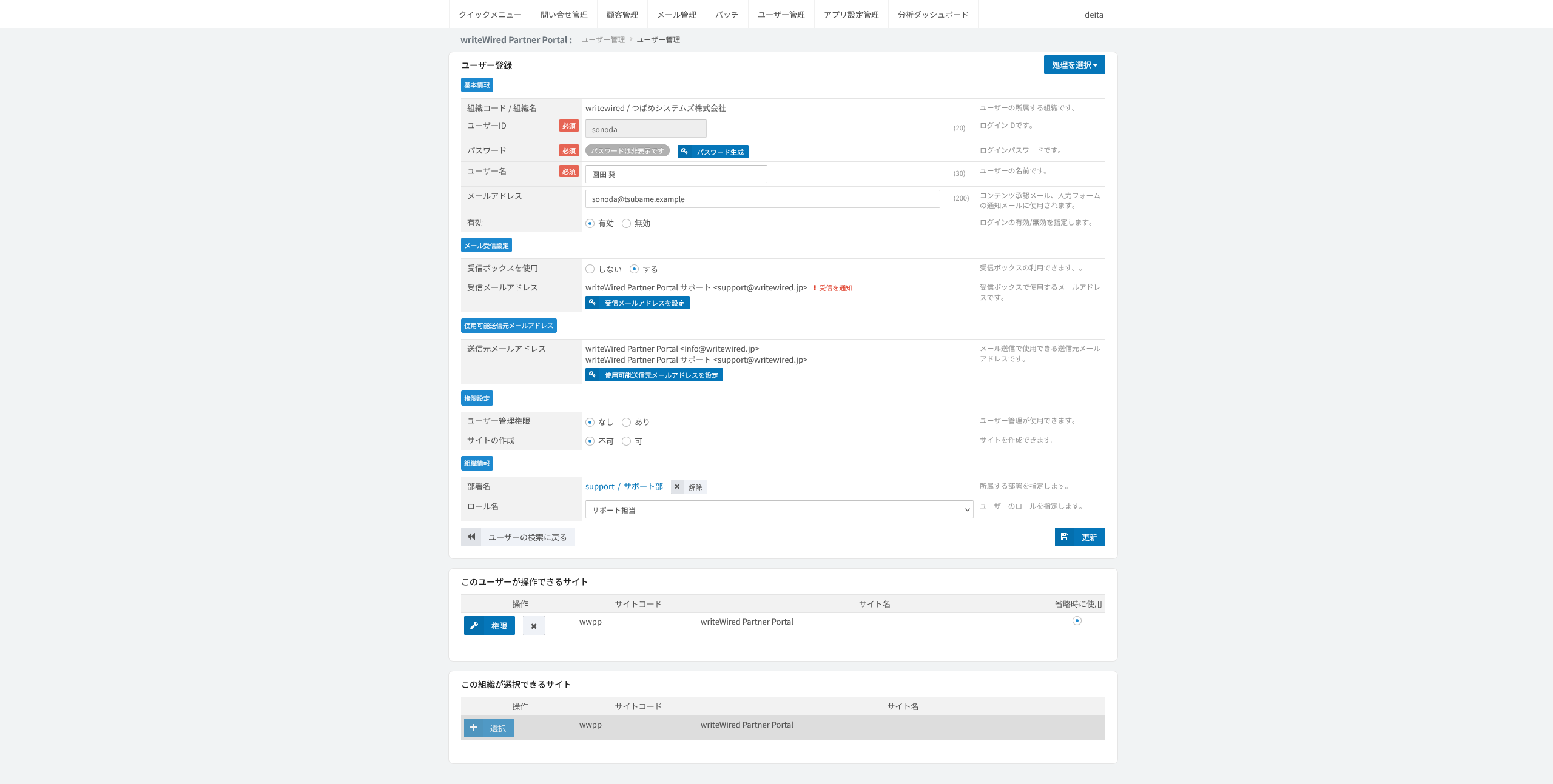Select 省略時に使用 radio for wwpp

tap(1077, 620)
